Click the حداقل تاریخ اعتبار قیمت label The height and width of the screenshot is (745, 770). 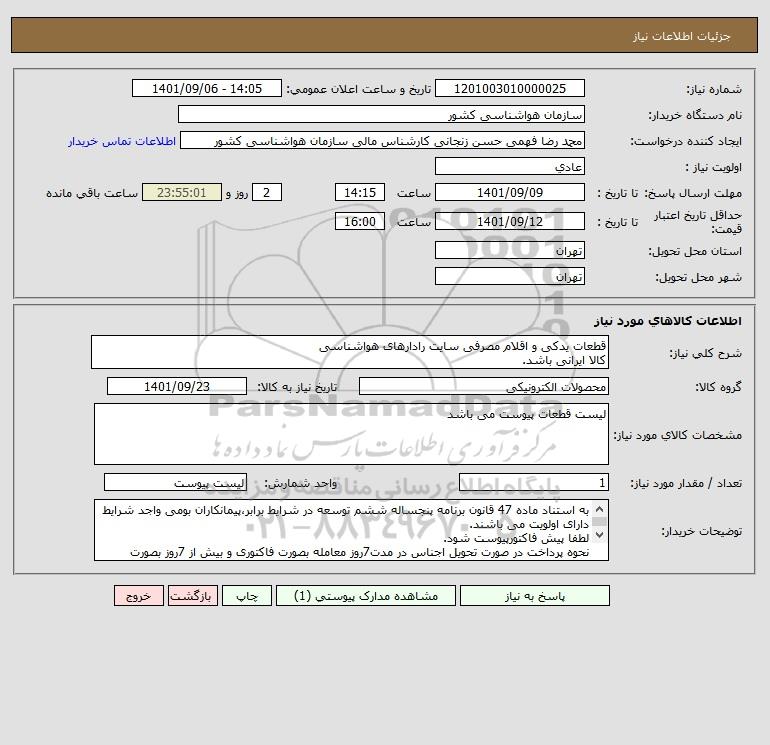click(698, 222)
